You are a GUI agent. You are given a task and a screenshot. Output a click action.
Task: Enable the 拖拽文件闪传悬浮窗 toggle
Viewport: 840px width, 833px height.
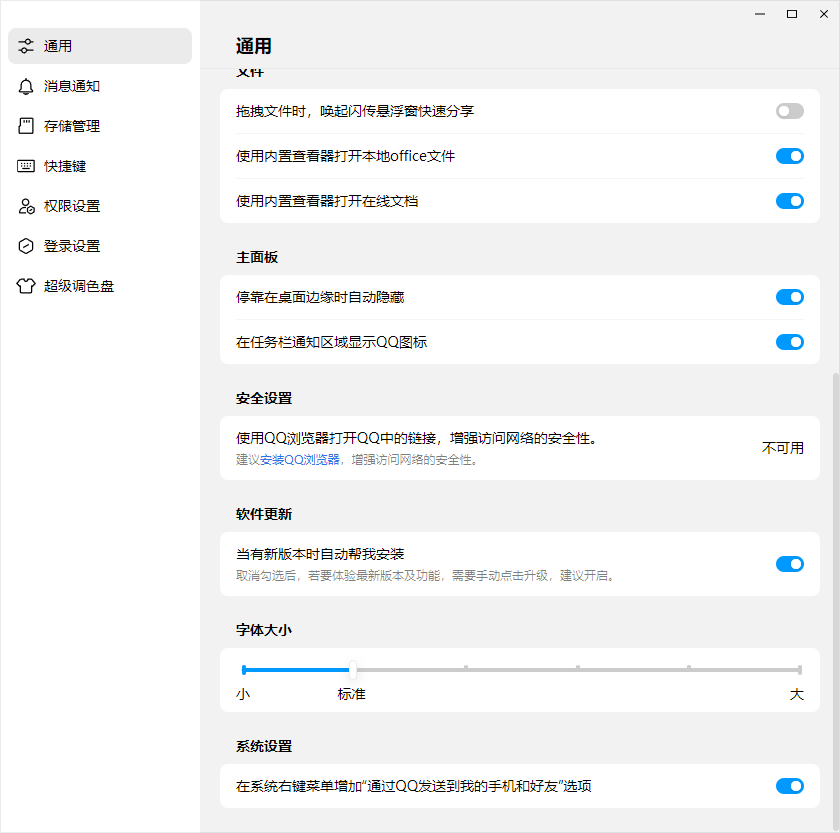pyautogui.click(x=789, y=111)
